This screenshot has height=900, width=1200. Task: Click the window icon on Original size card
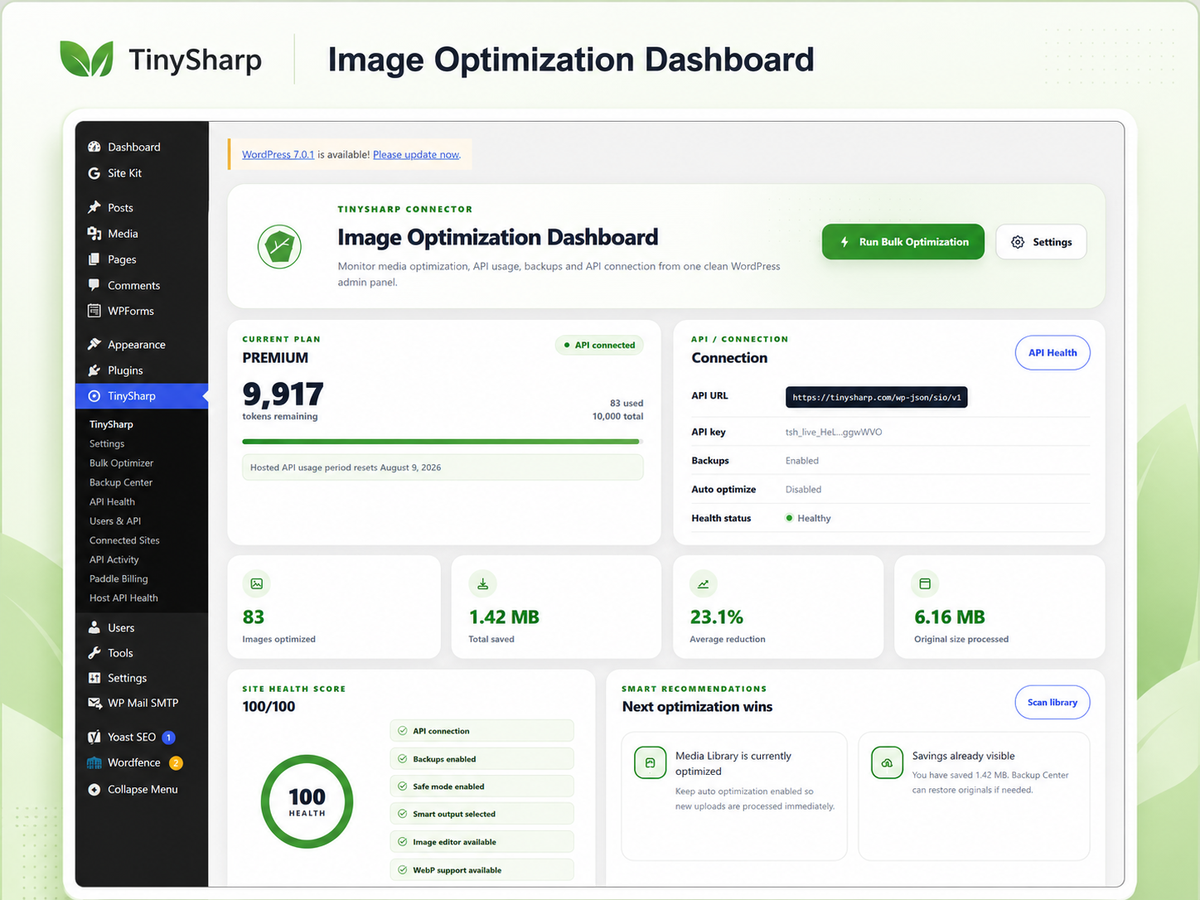[x=925, y=583]
